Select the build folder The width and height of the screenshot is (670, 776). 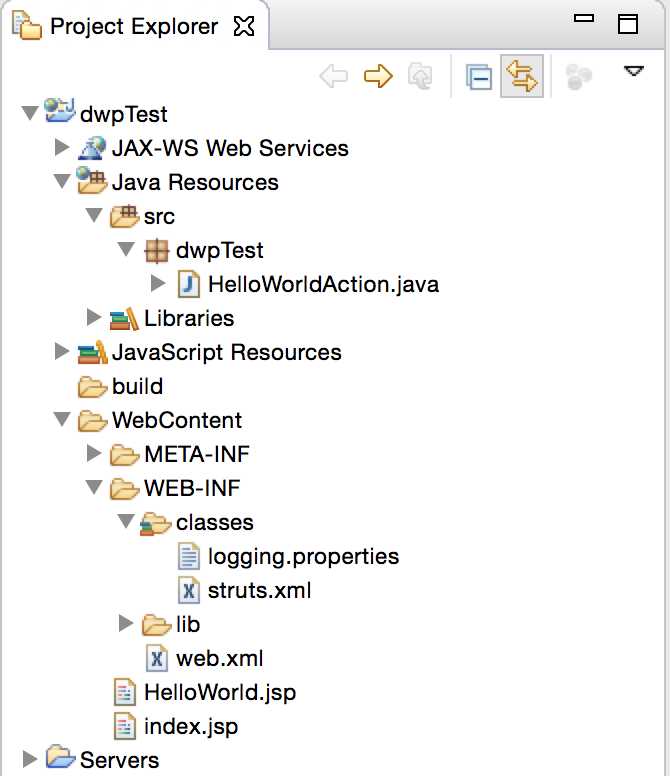137,386
